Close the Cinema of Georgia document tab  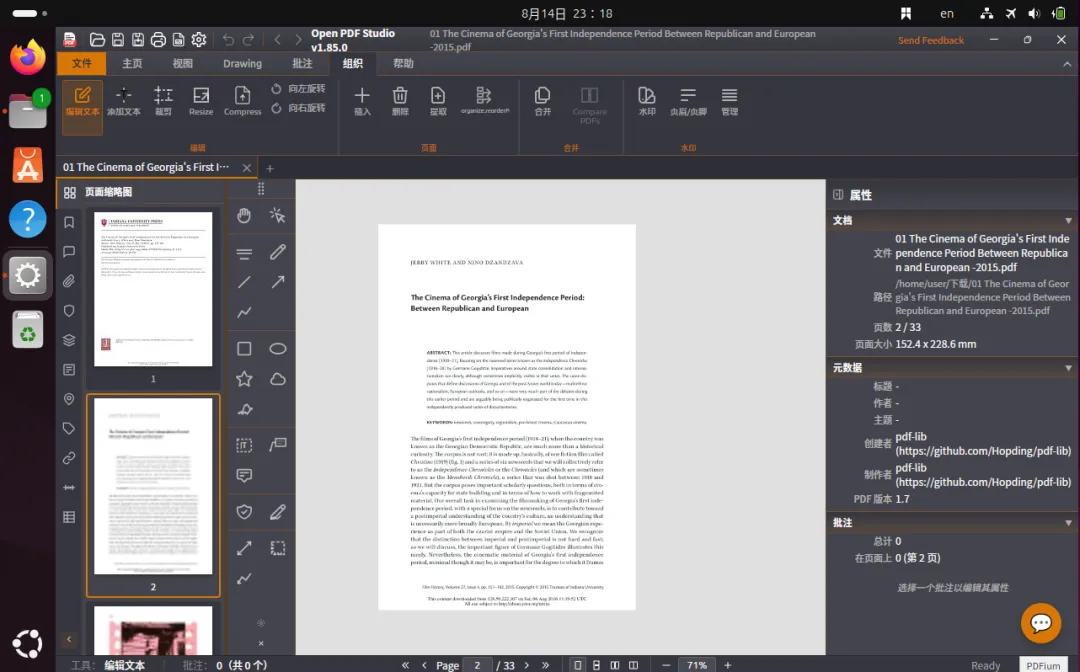click(x=247, y=167)
